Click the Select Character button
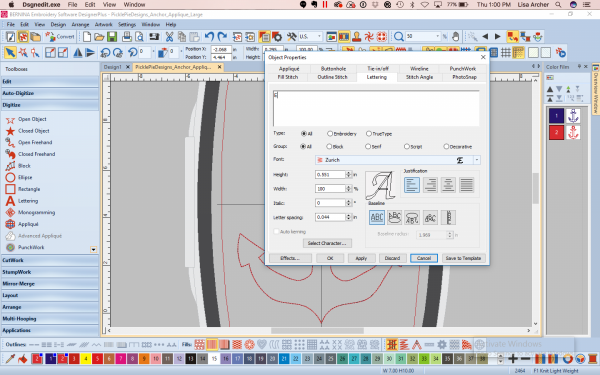This screenshot has width=600, height=375. click(x=327, y=243)
